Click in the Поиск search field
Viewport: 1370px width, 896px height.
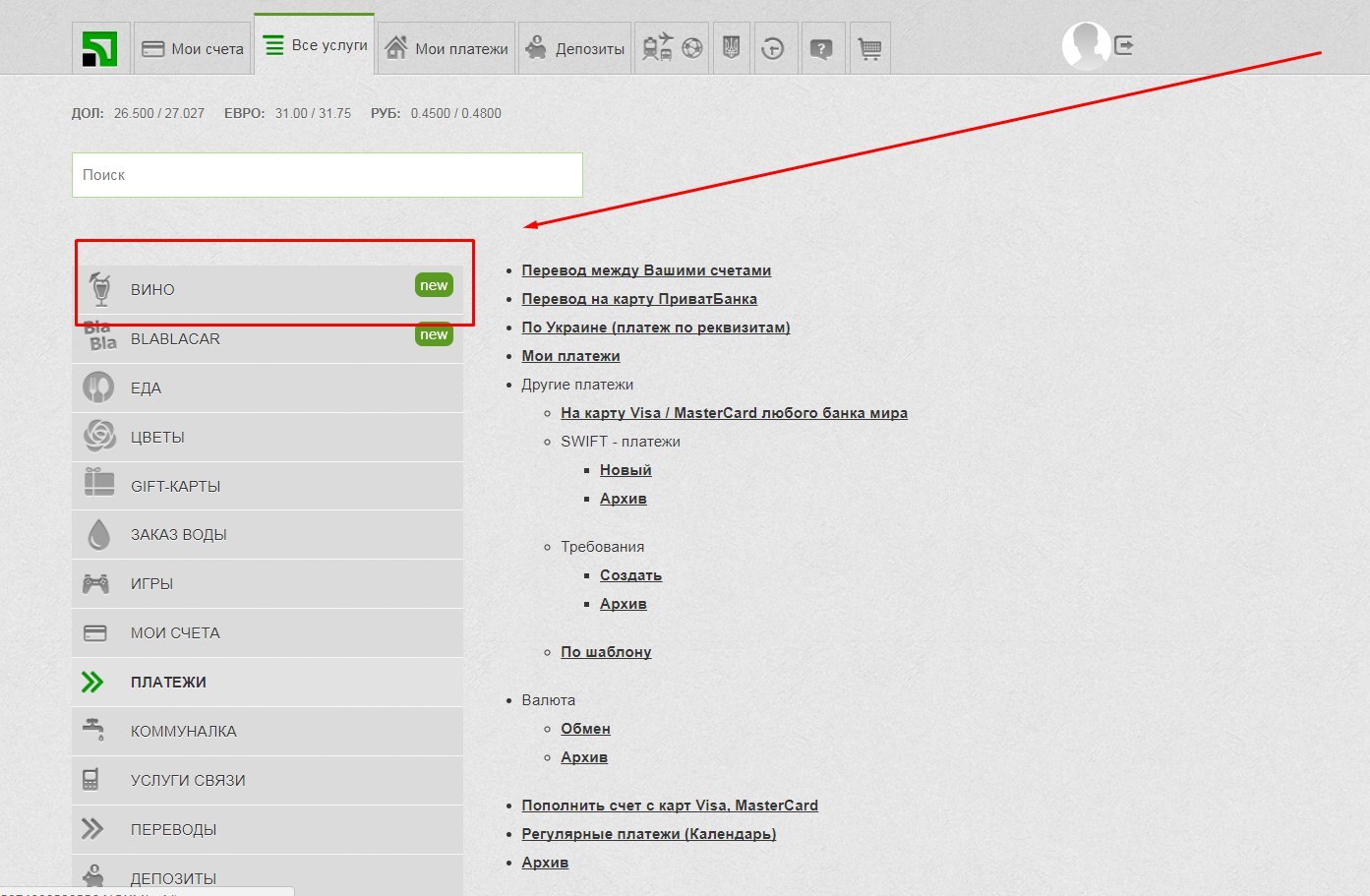[x=328, y=175]
